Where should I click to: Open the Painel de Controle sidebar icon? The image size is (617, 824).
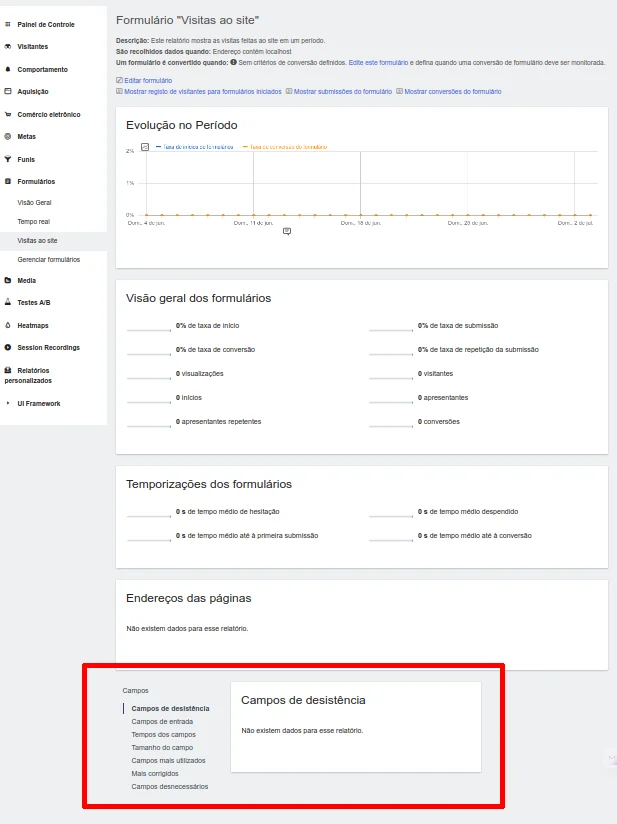pos(8,24)
